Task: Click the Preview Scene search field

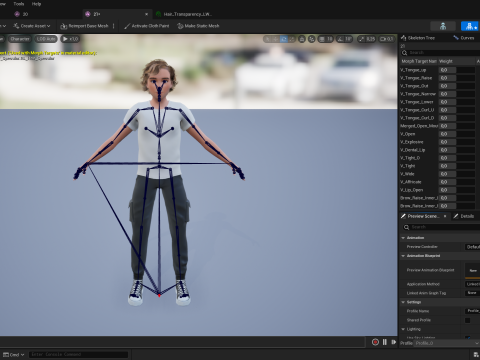Action: (441, 227)
